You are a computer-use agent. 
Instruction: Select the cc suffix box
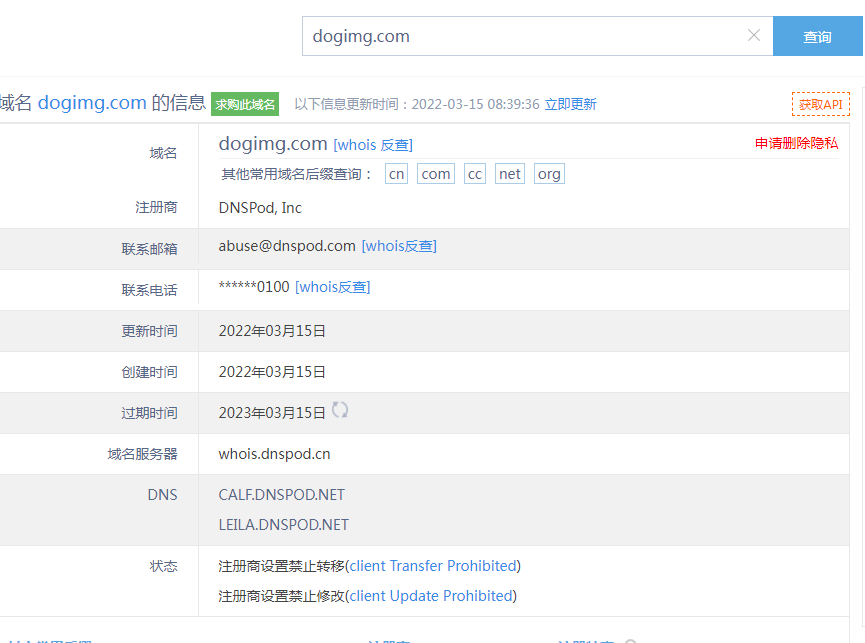click(x=474, y=174)
